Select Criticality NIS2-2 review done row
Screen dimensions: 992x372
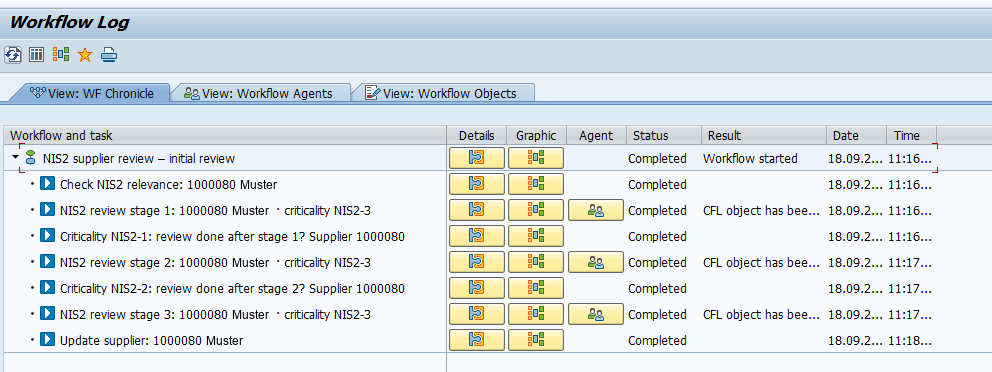pos(232,288)
